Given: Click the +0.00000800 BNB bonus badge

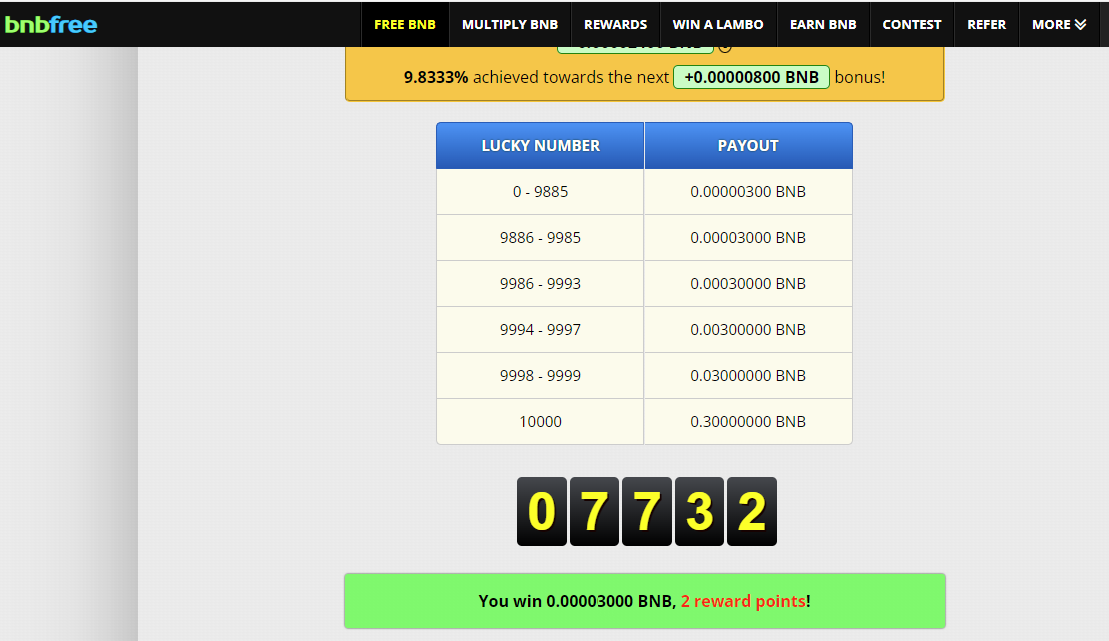Looking at the screenshot, I should (751, 76).
